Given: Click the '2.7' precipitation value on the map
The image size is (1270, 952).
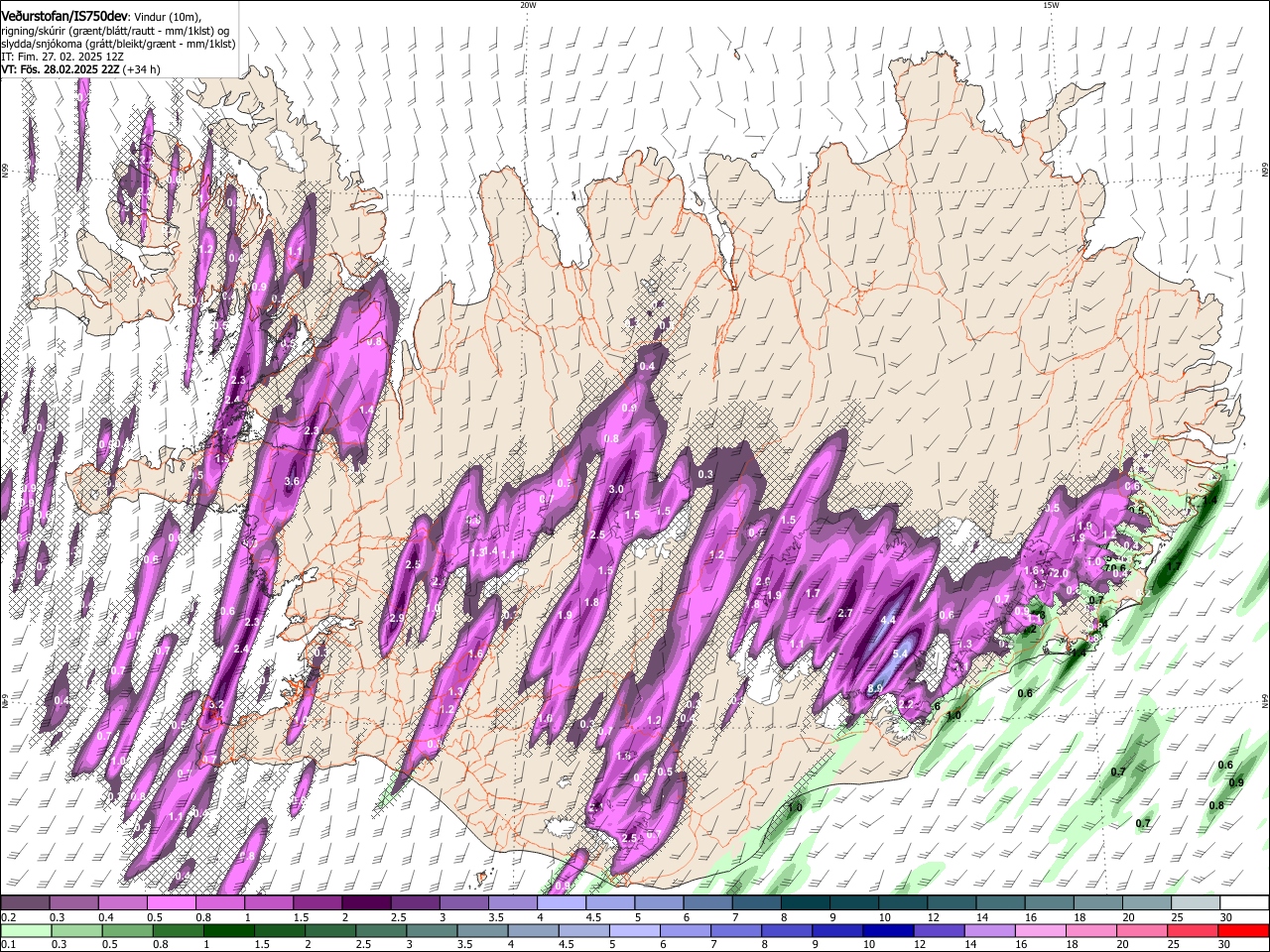Looking at the screenshot, I should pos(845,614).
